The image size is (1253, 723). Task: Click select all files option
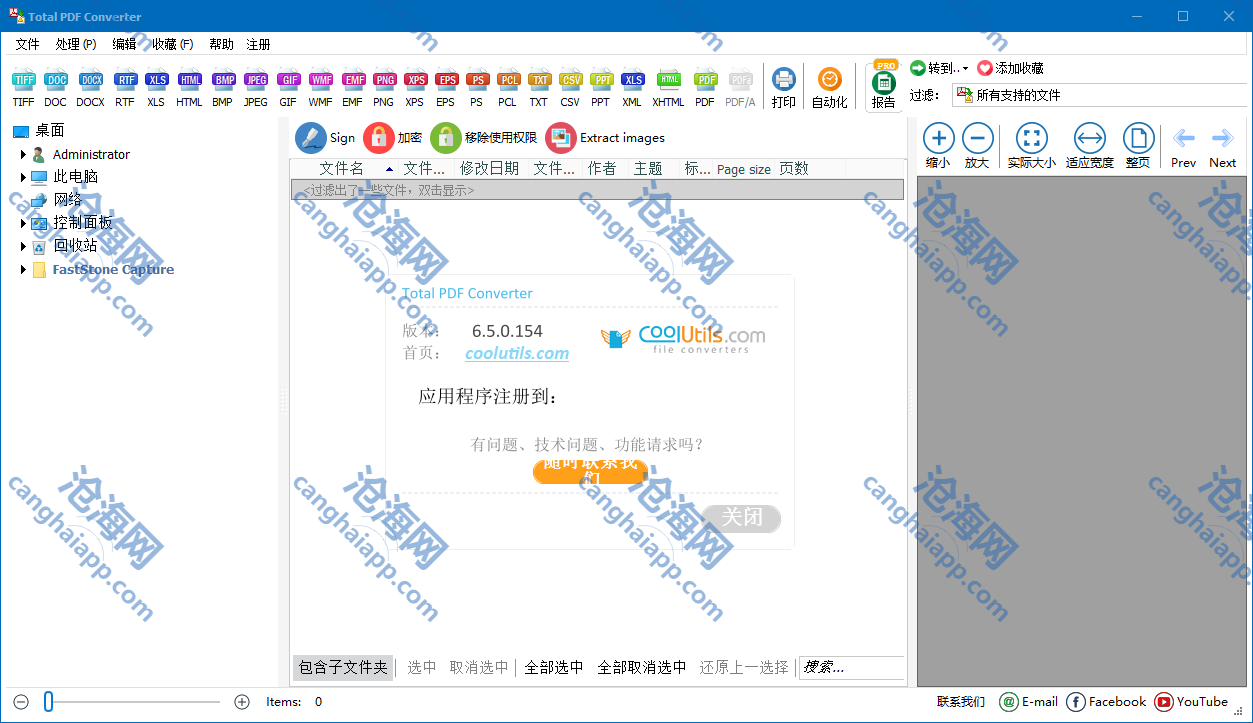coord(553,667)
